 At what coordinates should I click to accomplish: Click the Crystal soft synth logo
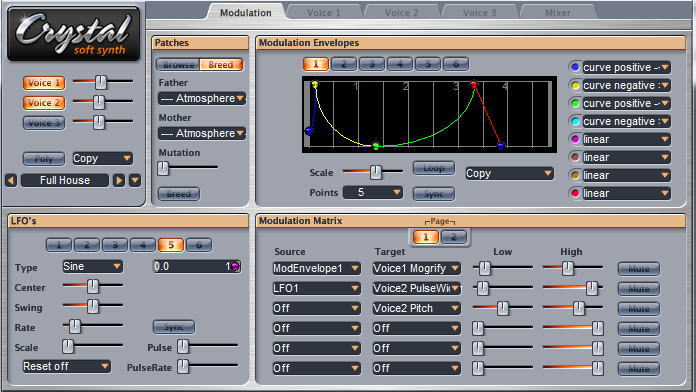click(x=74, y=34)
